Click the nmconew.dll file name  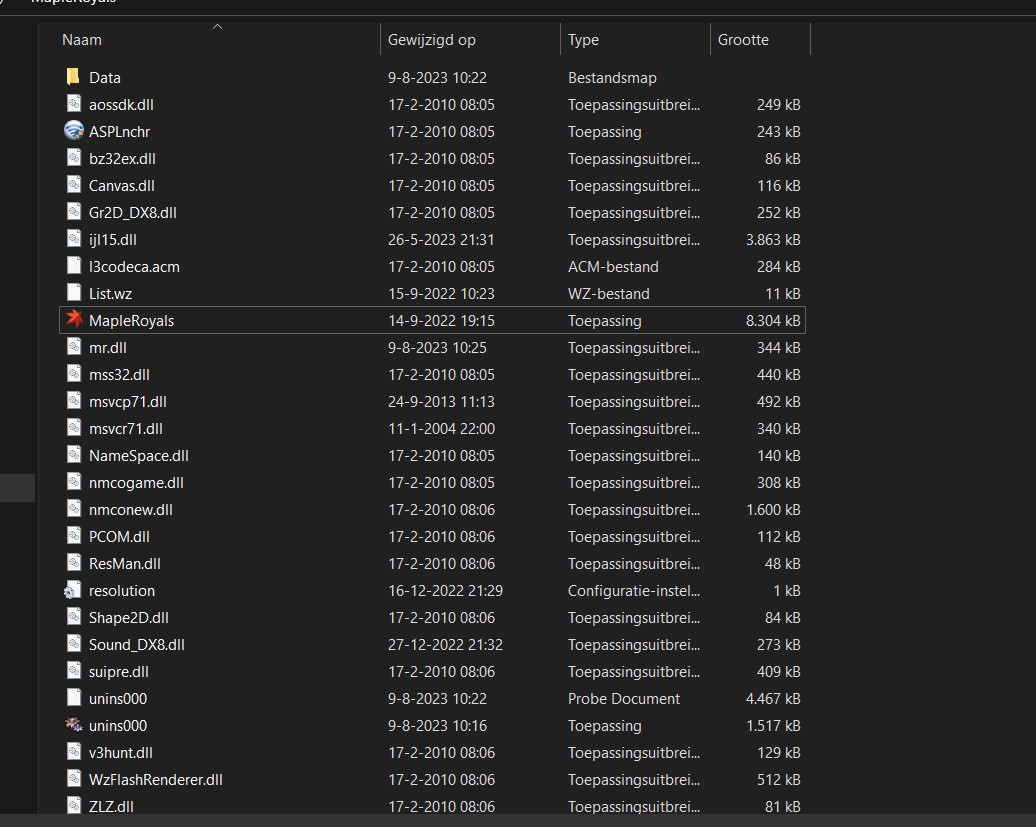click(x=130, y=509)
